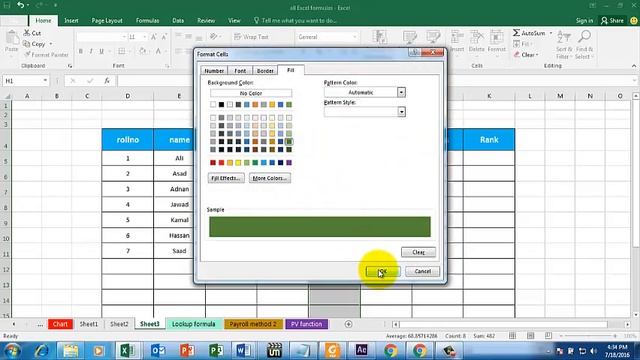The image size is (640, 360).
Task: Open the font size dropdown
Action: pyautogui.click(x=145, y=37)
